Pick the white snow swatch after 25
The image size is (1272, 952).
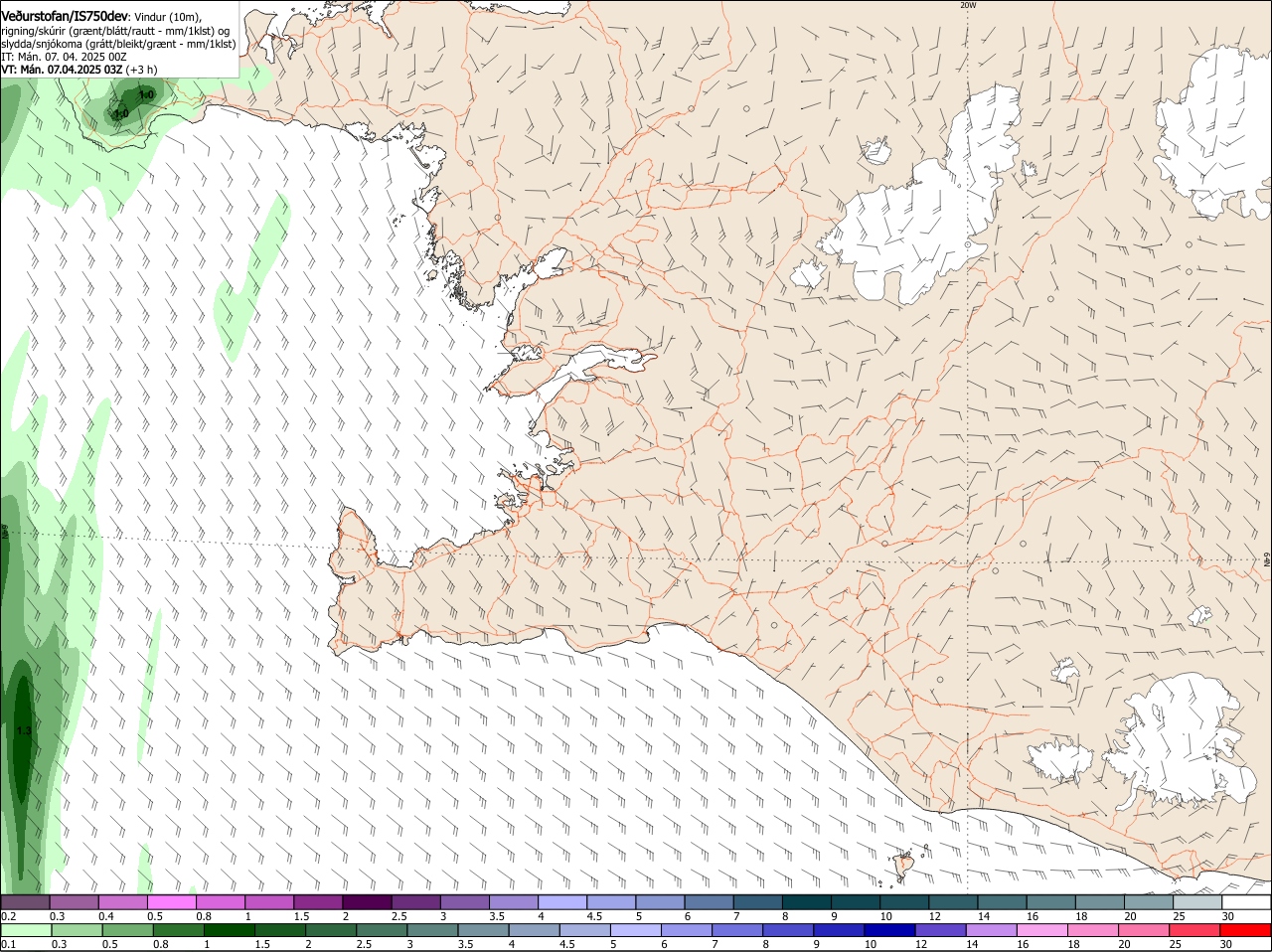pyautogui.click(x=1246, y=902)
